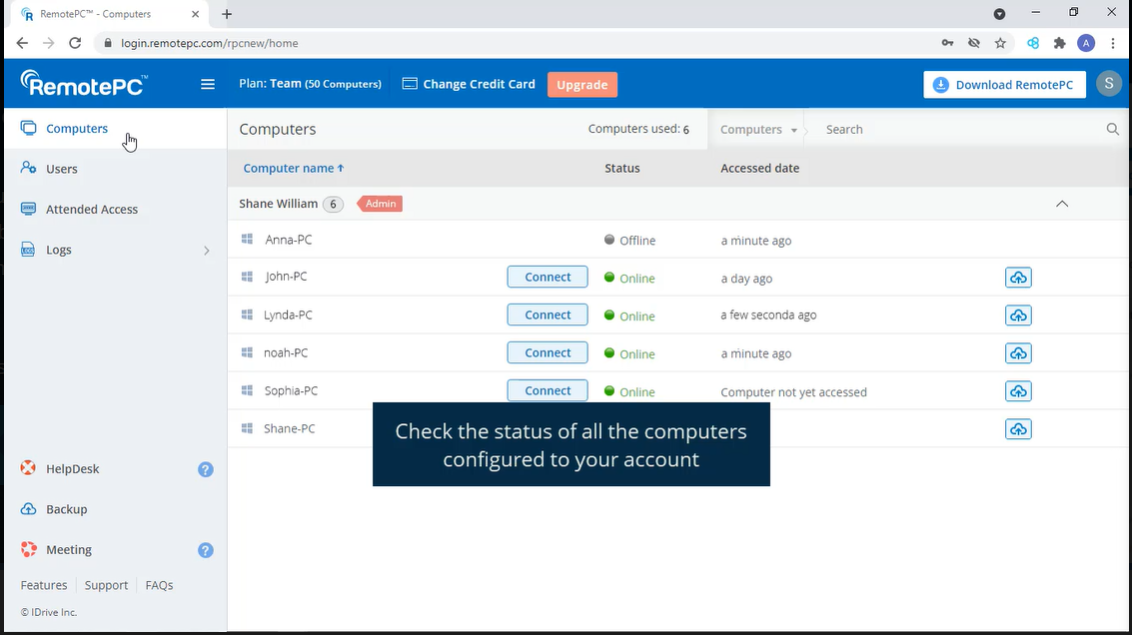Click the Admin tag
Viewport: 1132px width, 635px height.
point(380,203)
